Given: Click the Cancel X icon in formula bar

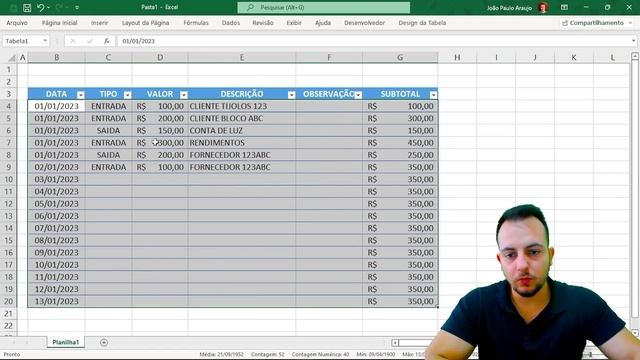Looking at the screenshot, I should [x=73, y=41].
